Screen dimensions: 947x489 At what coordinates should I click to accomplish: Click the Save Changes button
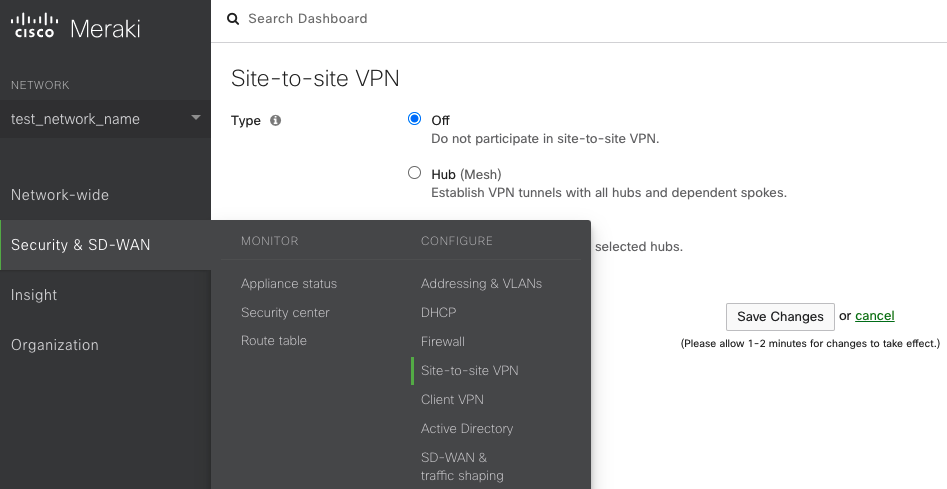click(780, 316)
